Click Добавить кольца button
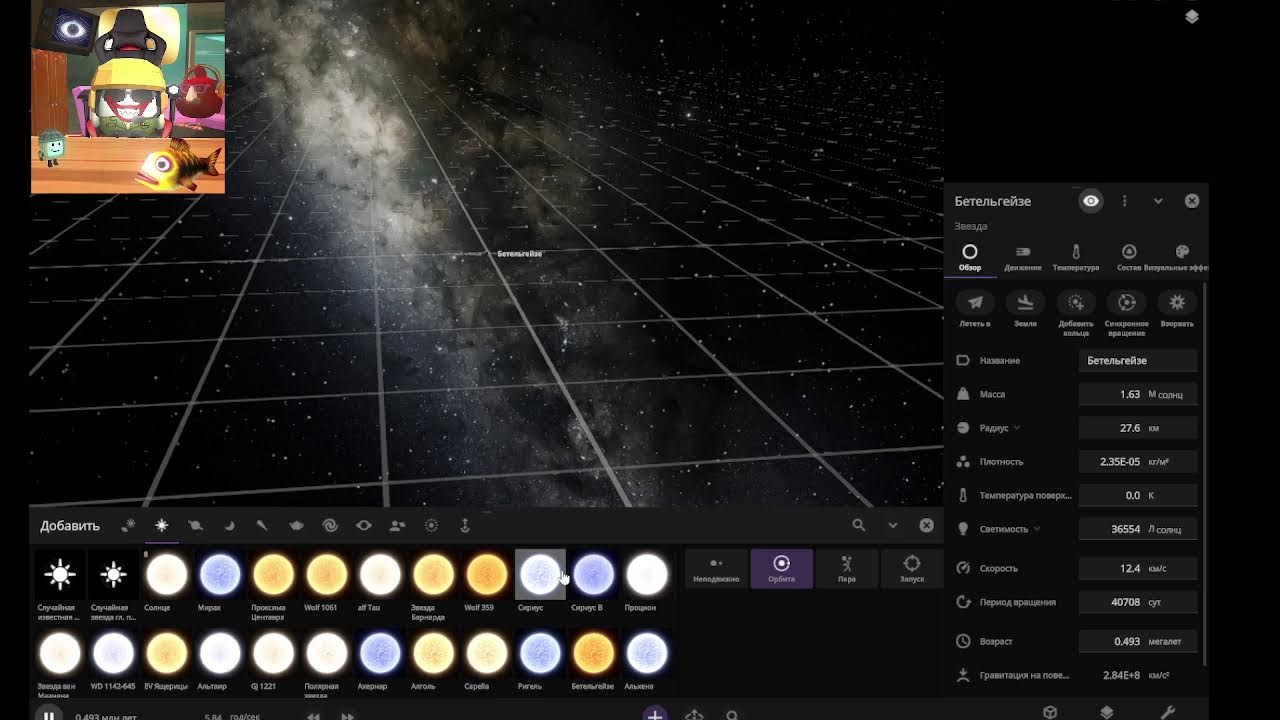 [x=1076, y=312]
